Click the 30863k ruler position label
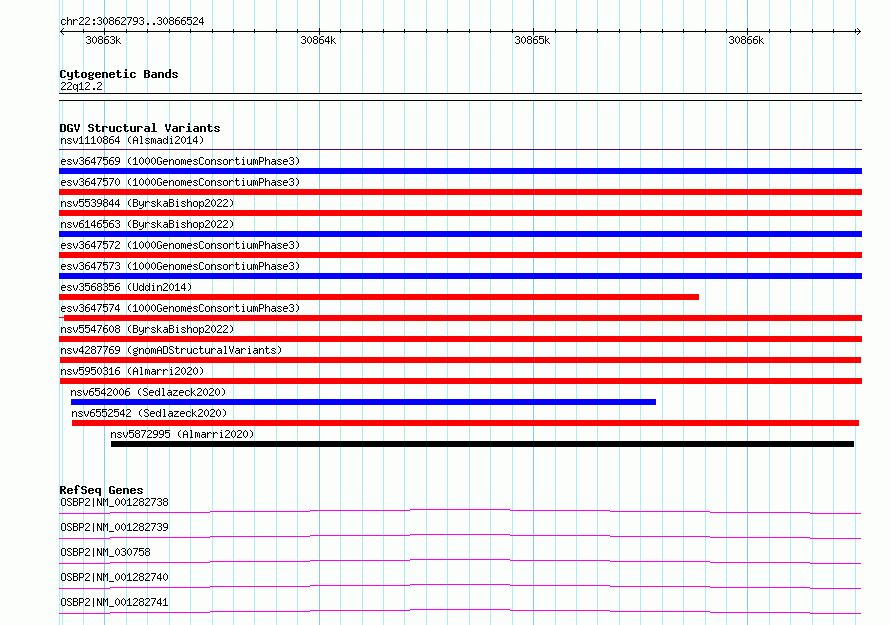The image size is (890, 625). click(x=103, y=40)
